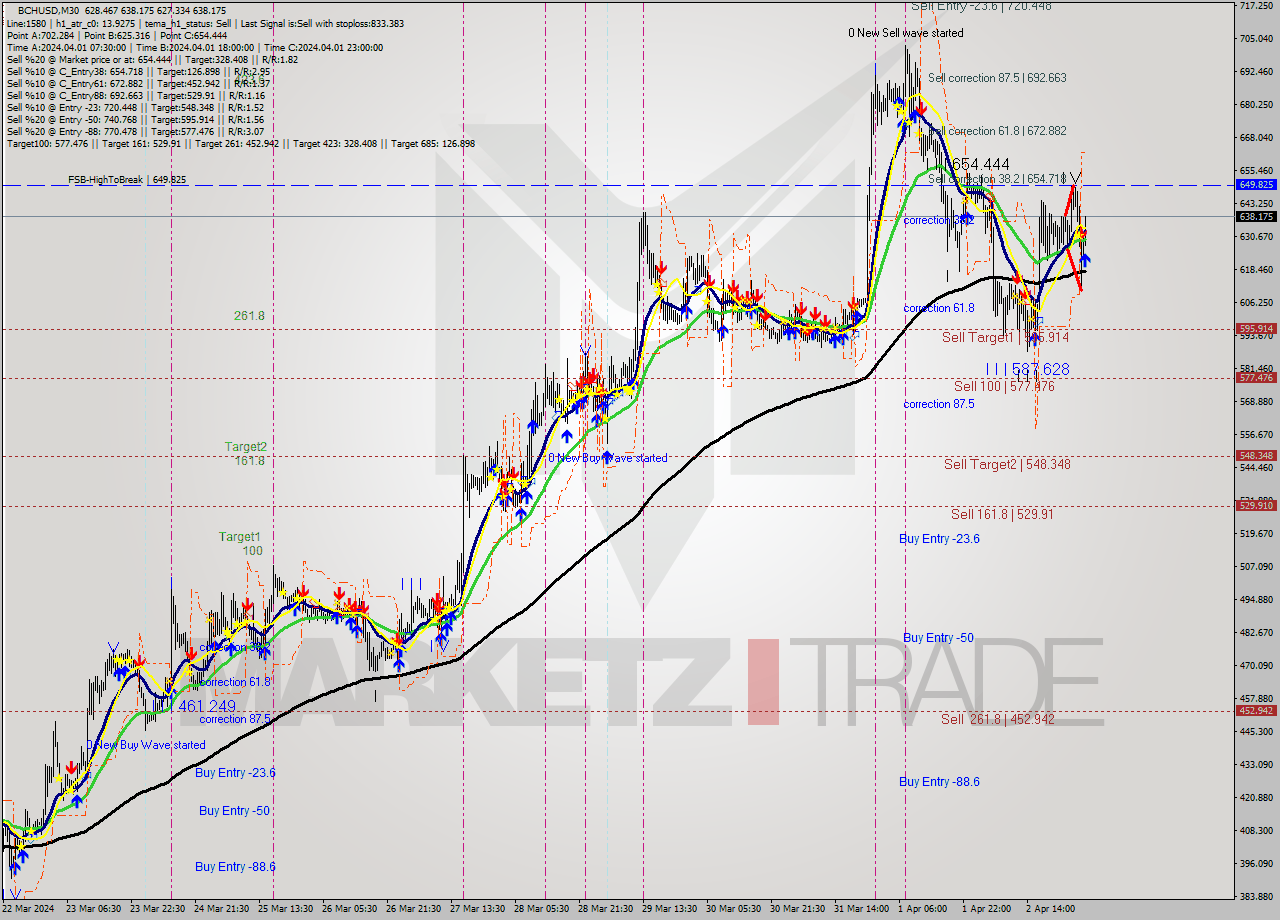Screen dimensions: 1280x920
Task: Click the 'Sell Entry -23.6 | 720.448' label
Action: 979,6
